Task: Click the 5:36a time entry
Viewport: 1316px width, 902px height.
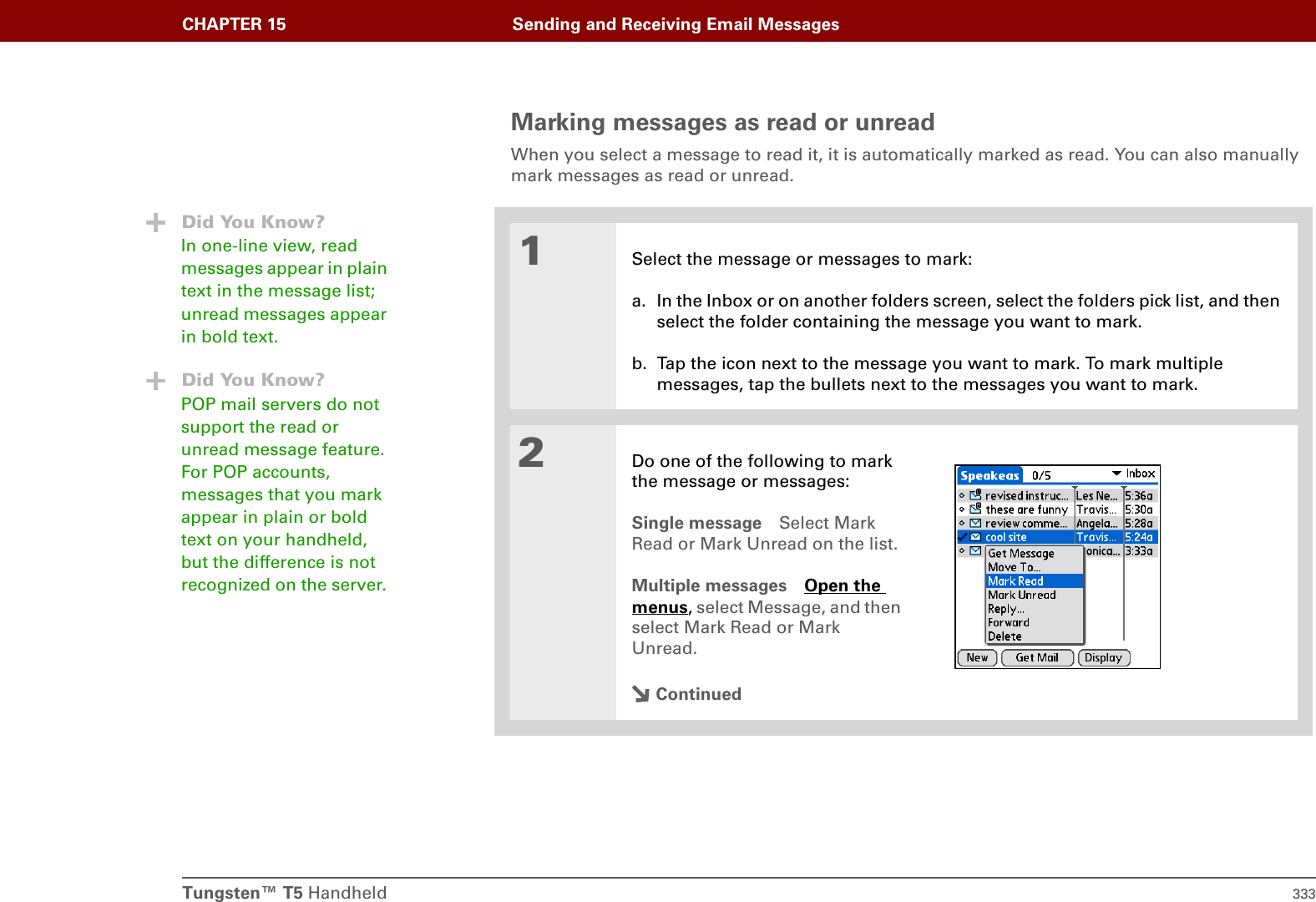Action: point(1139,496)
